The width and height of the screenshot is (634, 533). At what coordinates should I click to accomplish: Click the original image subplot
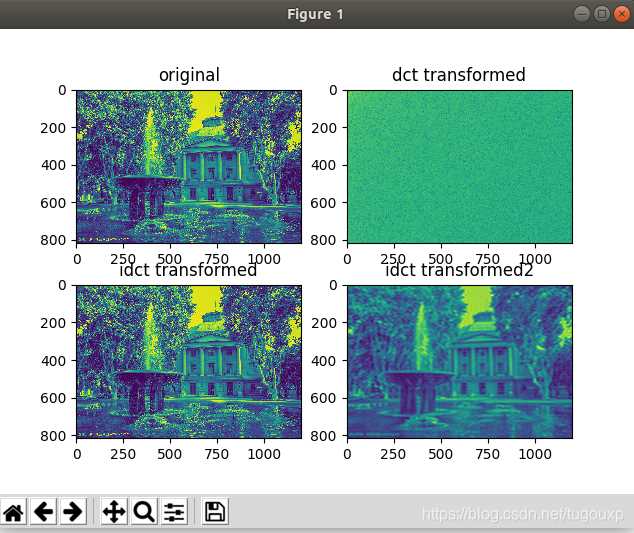point(189,166)
